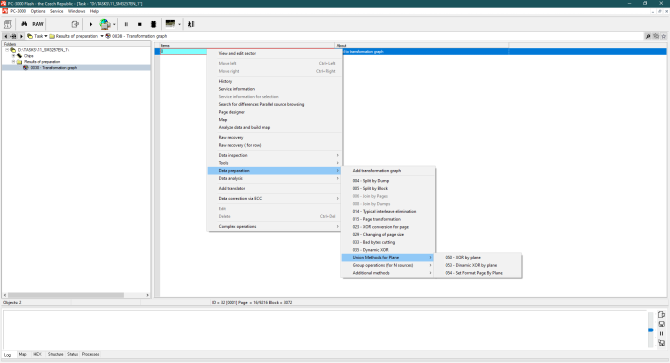Click the RAW toolbar button
This screenshot has width=670, height=363.
tap(38, 24)
